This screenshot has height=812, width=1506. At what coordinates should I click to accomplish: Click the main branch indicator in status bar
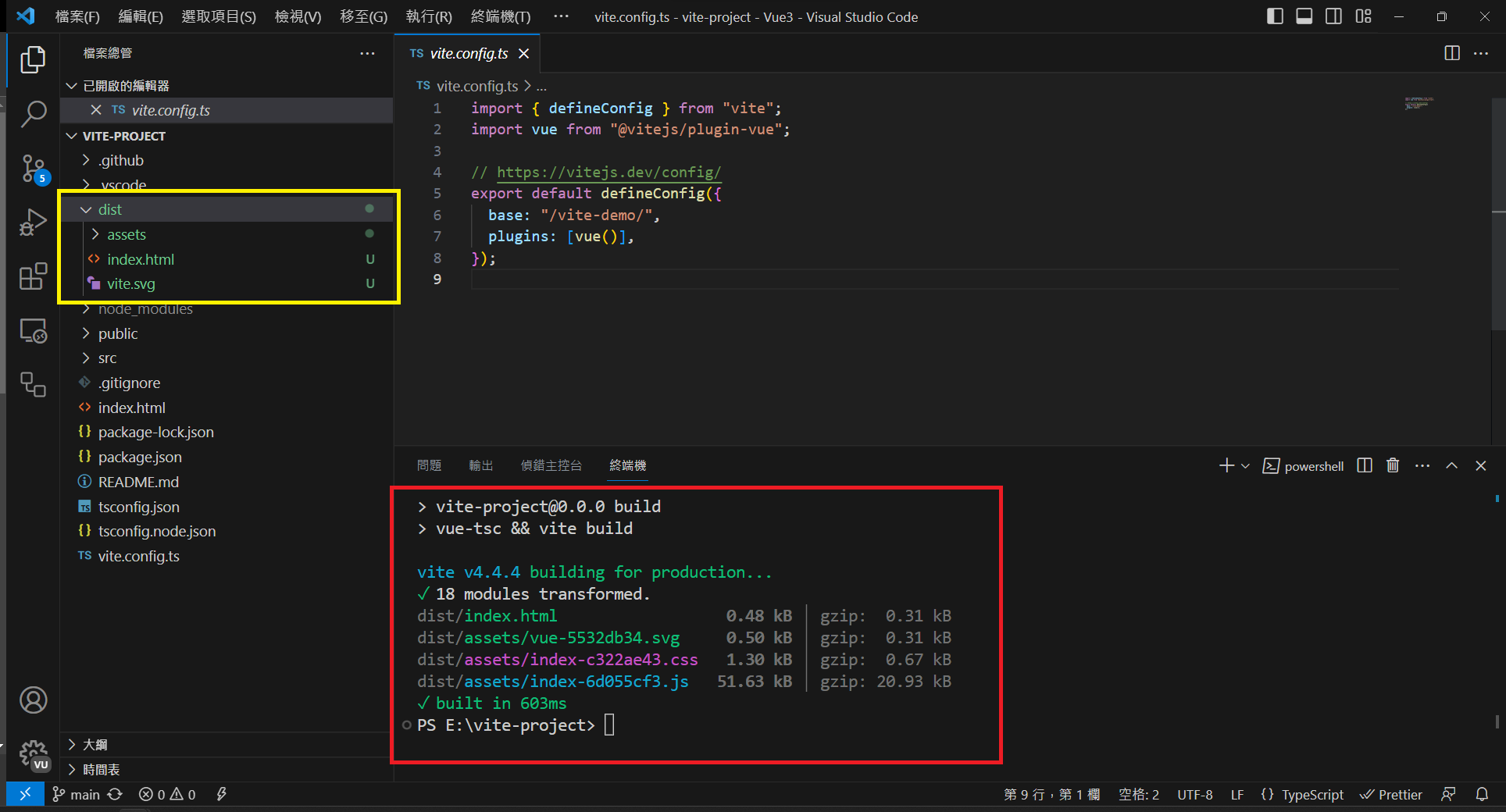pyautogui.click(x=76, y=795)
